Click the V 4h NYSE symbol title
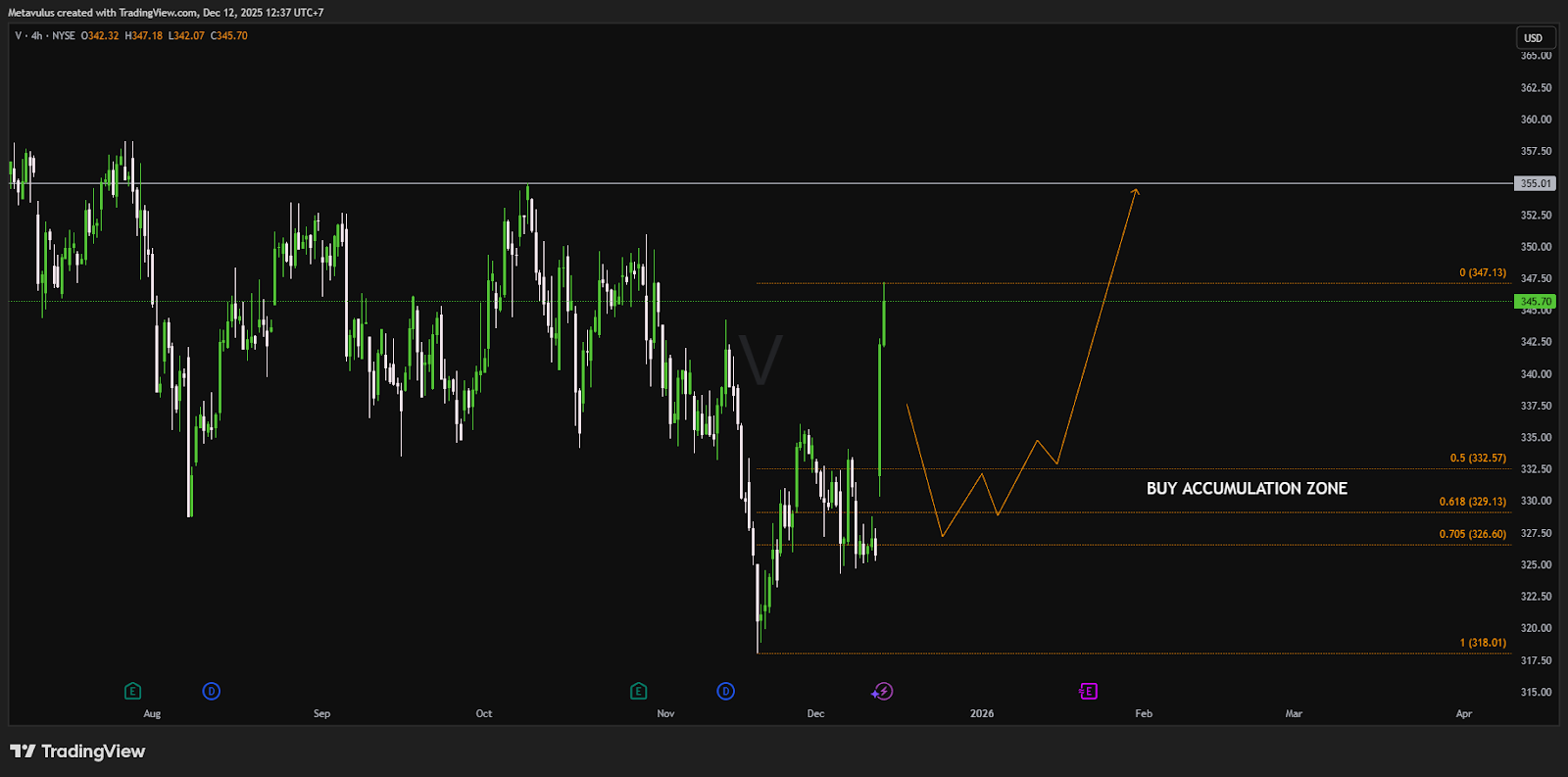Image resolution: width=1568 pixels, height=777 pixels. tap(45, 36)
